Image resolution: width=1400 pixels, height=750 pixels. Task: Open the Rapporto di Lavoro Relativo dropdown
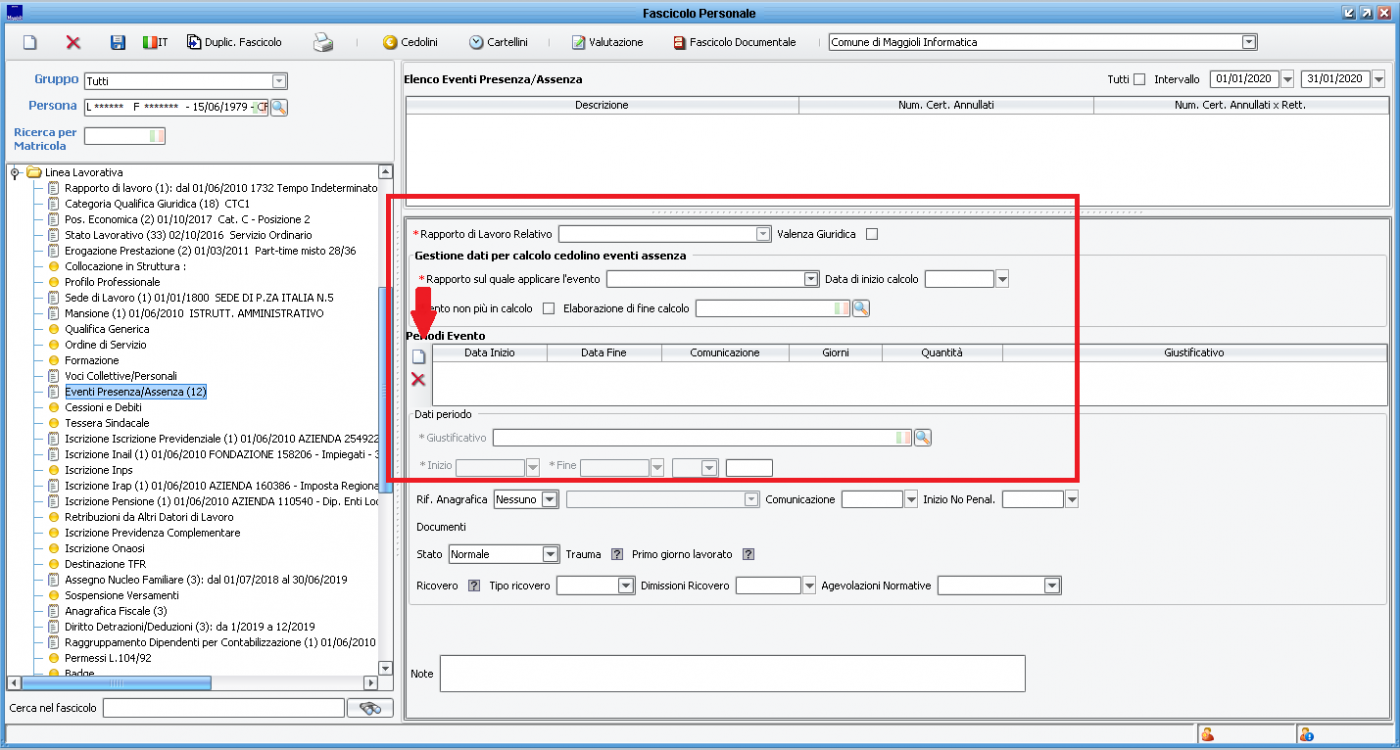click(761, 234)
